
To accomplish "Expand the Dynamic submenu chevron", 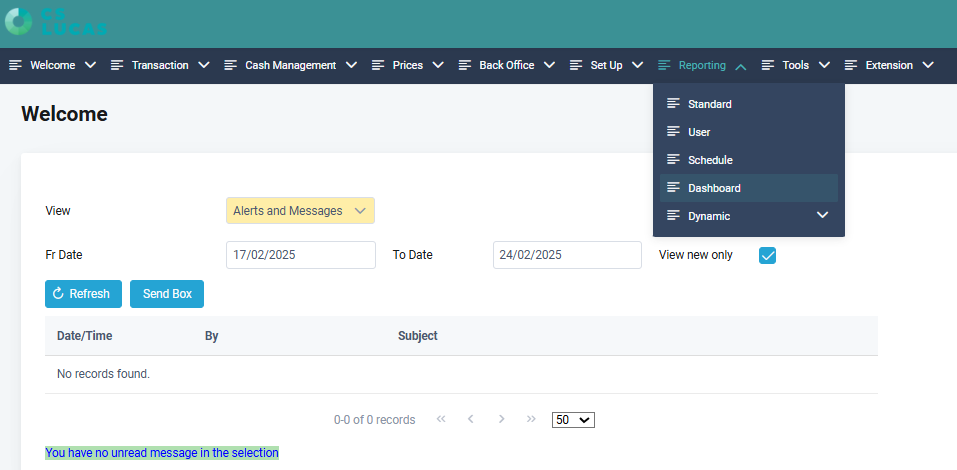I will 822,216.
